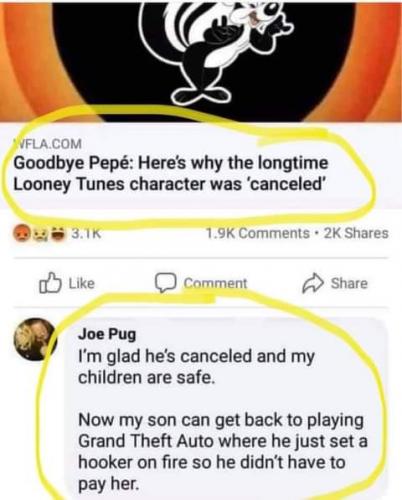Open the Goodbye Pepé article headline
The image size is (402, 500).
click(x=171, y=173)
